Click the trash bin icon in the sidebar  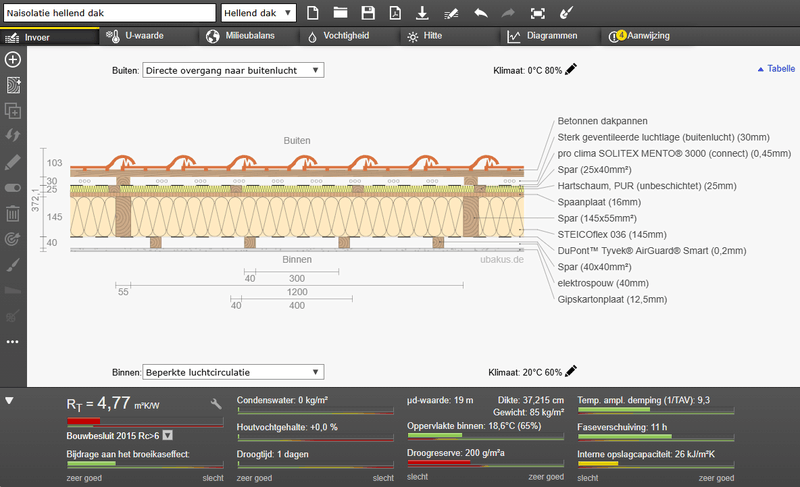pos(13,213)
